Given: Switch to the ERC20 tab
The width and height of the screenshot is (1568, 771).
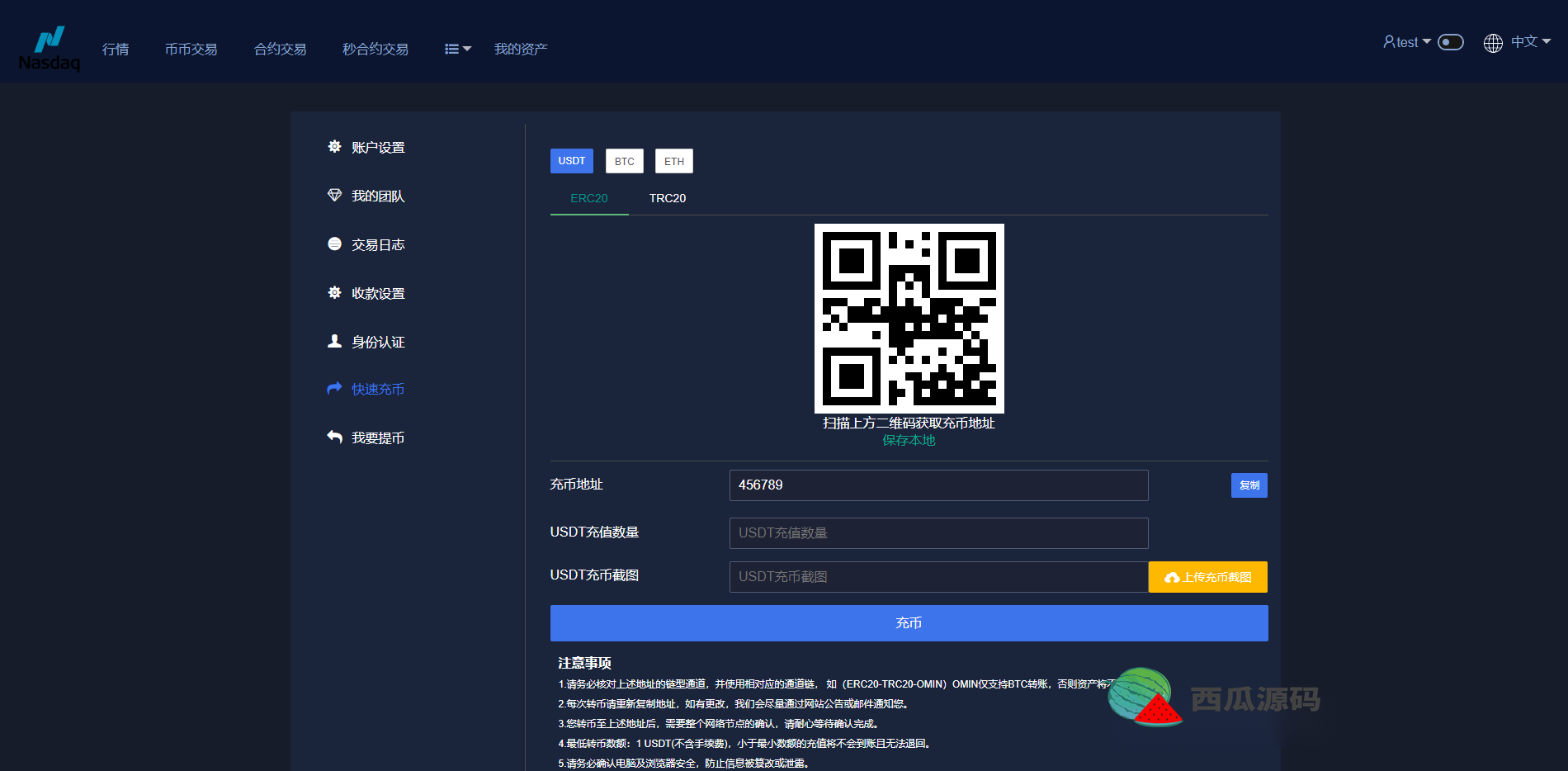Looking at the screenshot, I should [x=589, y=198].
